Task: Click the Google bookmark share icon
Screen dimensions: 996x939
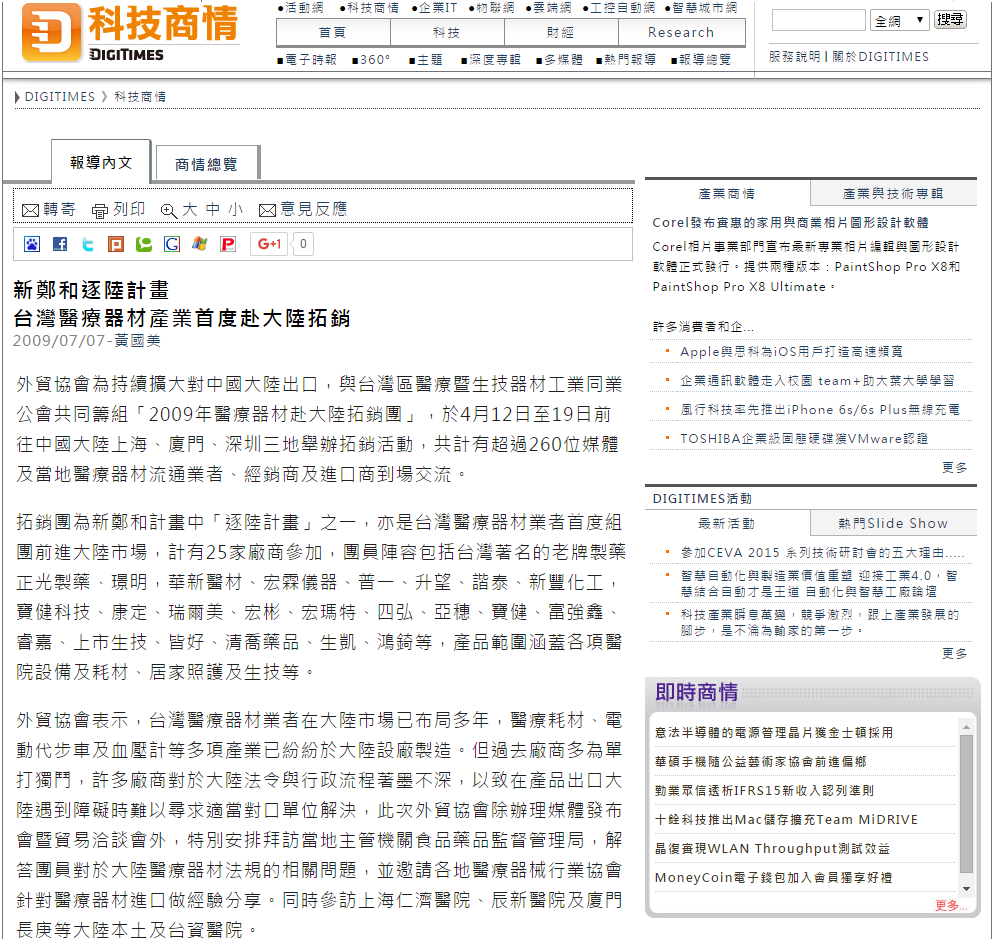Action: [x=172, y=244]
